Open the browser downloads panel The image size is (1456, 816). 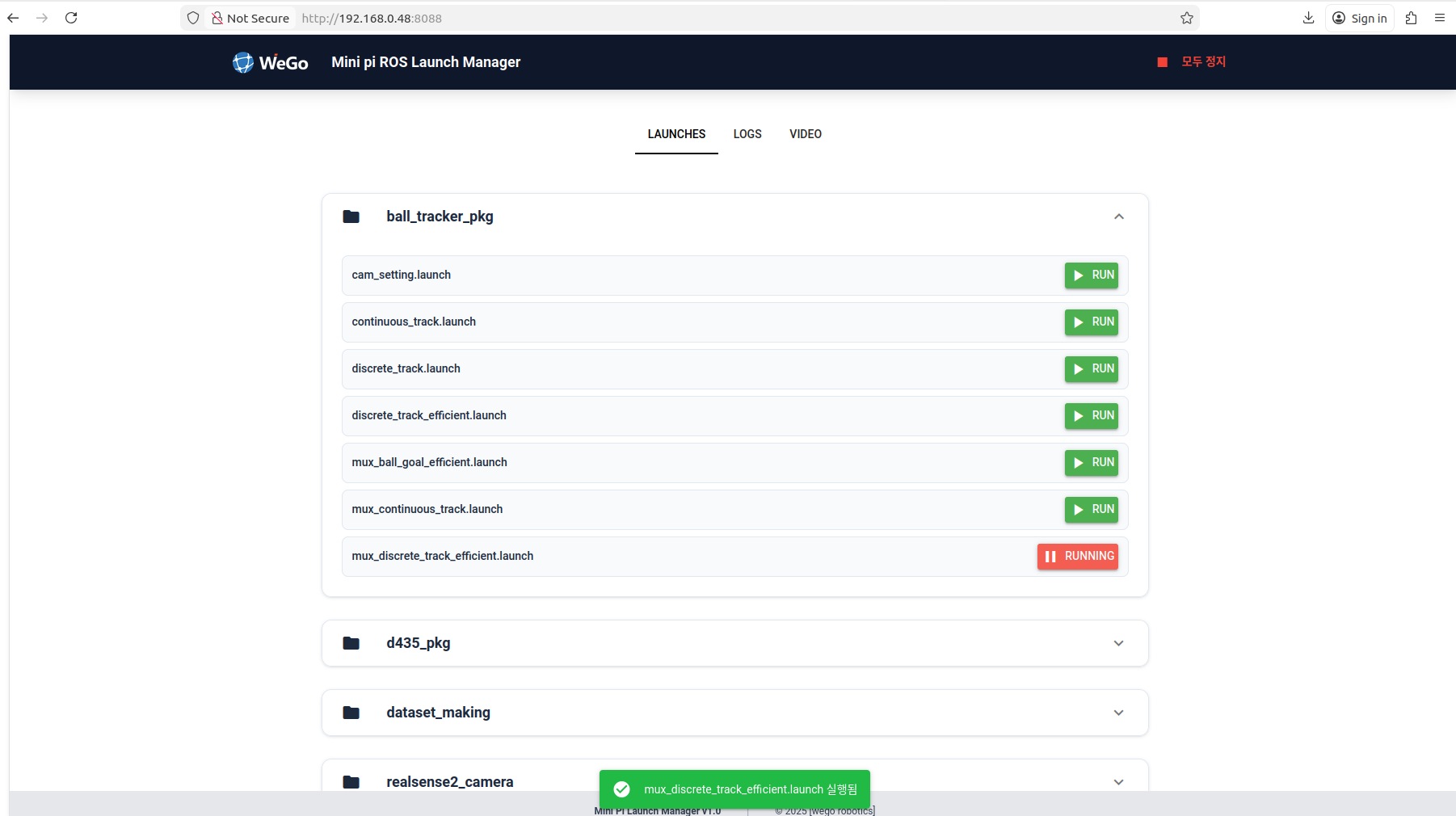pyautogui.click(x=1308, y=18)
